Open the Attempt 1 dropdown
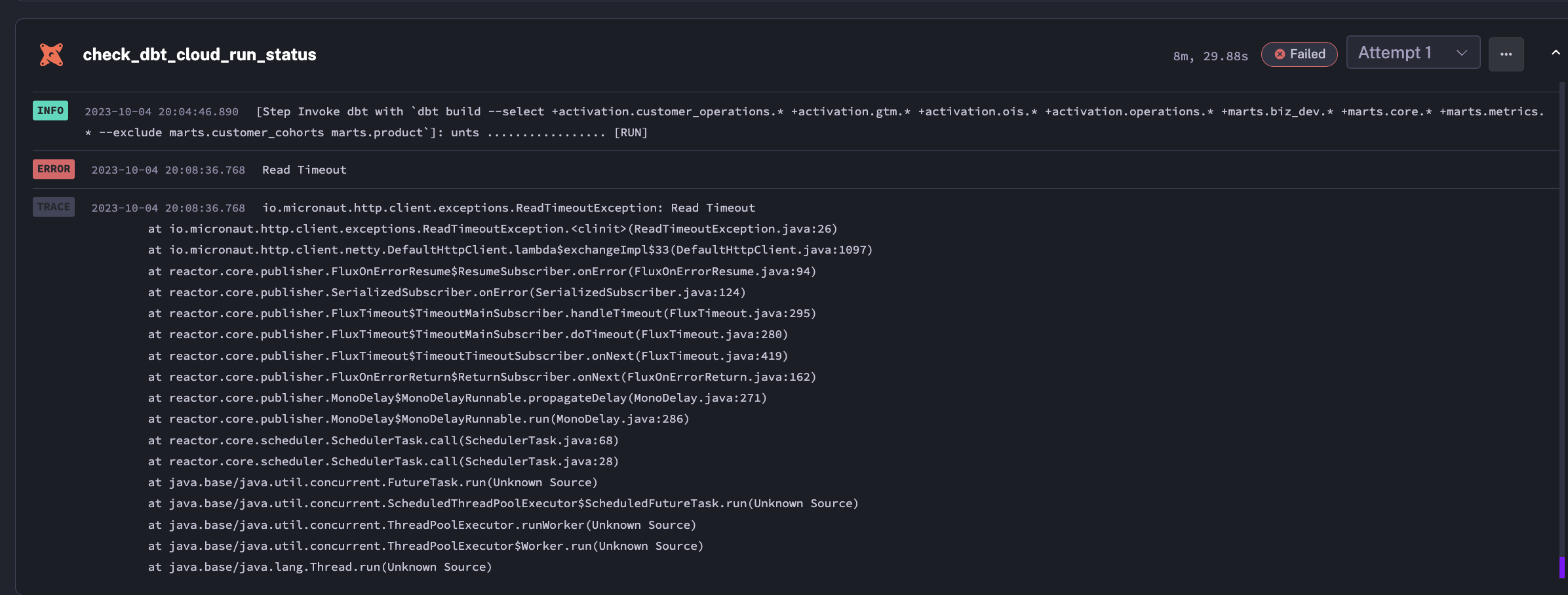Image resolution: width=1568 pixels, height=595 pixels. 1413,52
